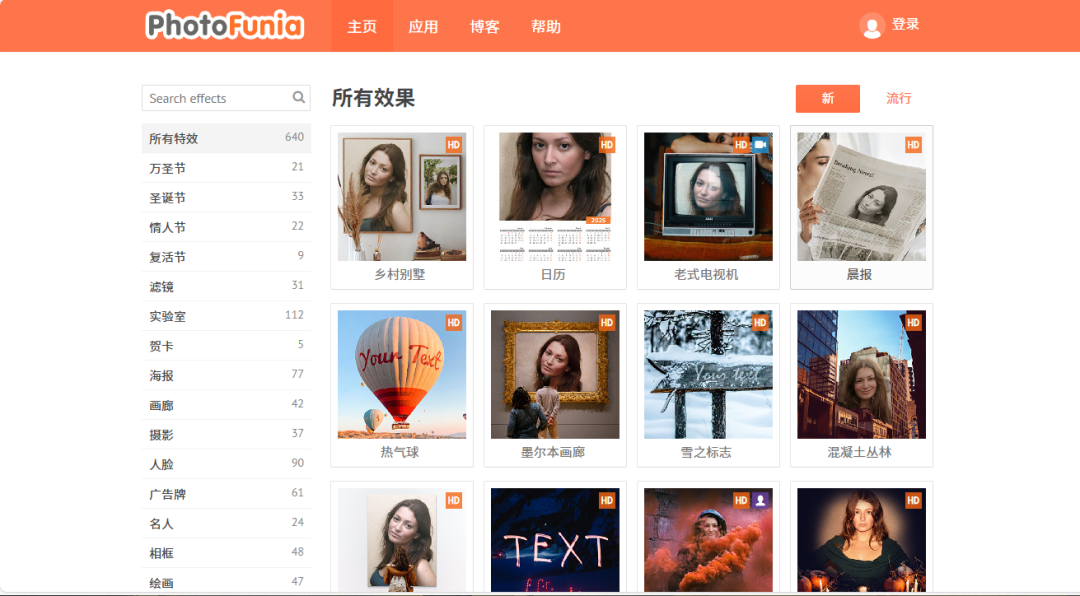This screenshot has width=1080, height=596.
Task: Click the PhotoFunia logo
Action: pyautogui.click(x=225, y=25)
